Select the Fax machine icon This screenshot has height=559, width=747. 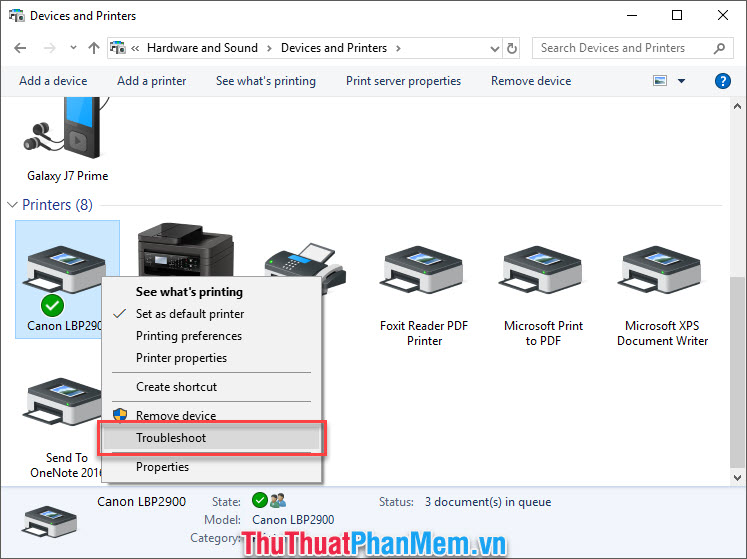click(305, 268)
